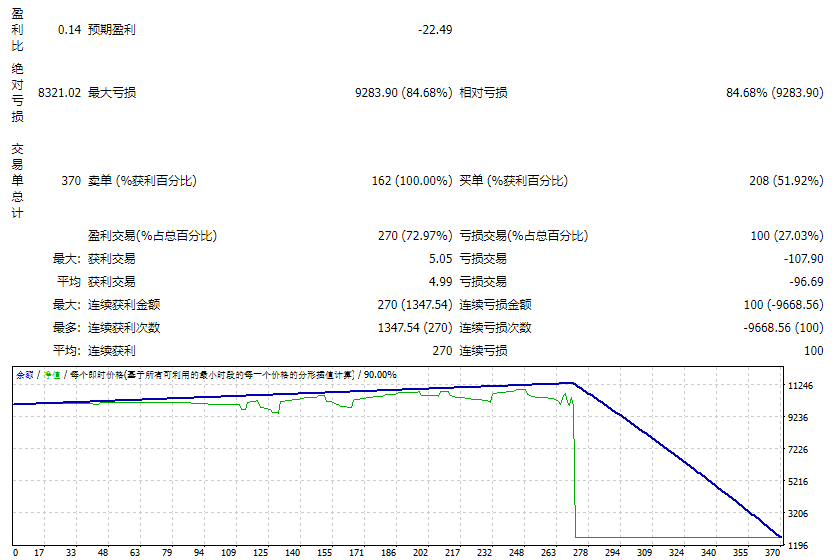The width and height of the screenshot is (834, 560).
Task: Click the vertical "交易单总计" heading
Action: [18, 181]
